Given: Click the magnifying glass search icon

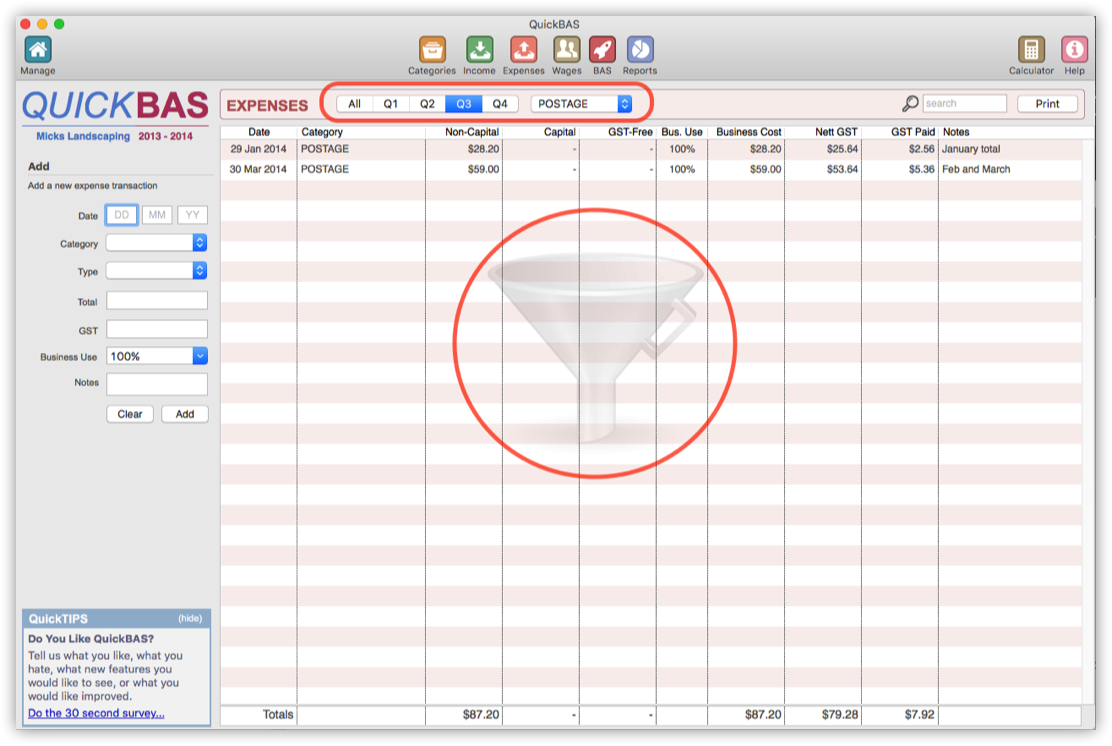Looking at the screenshot, I should tap(910, 103).
